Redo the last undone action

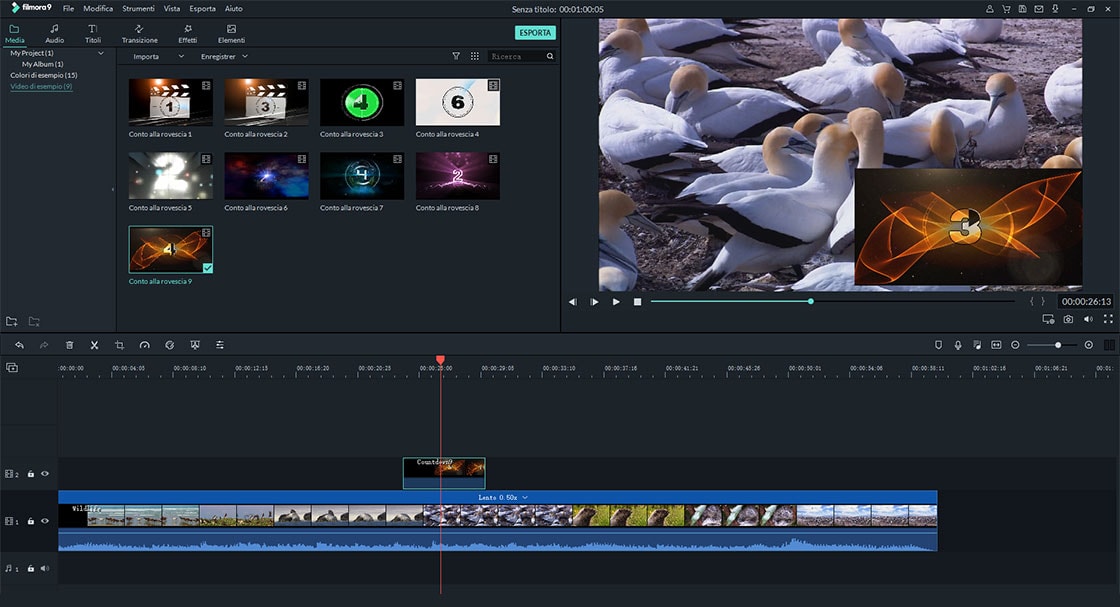44,345
